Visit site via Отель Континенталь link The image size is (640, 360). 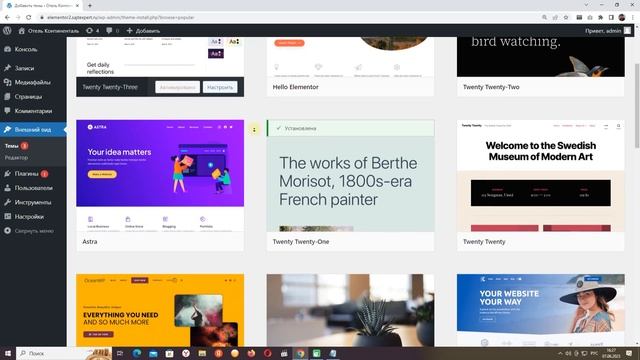(x=49, y=31)
